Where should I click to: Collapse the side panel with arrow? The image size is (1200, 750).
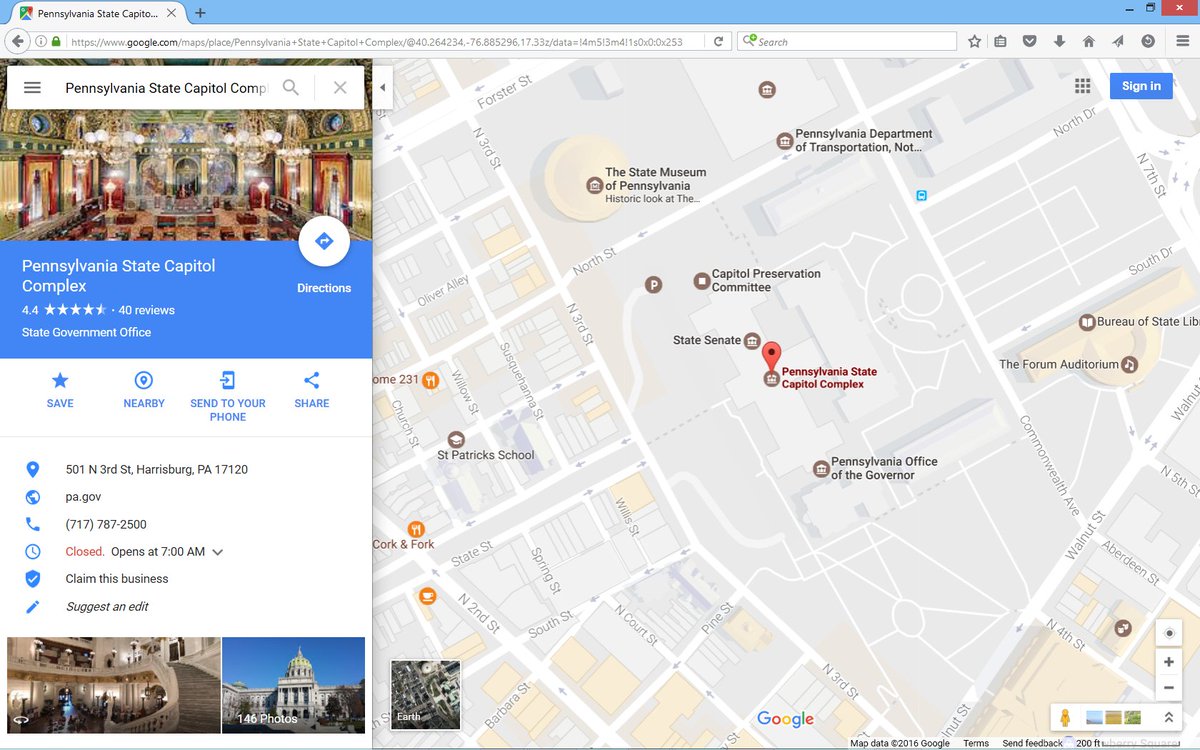[382, 88]
